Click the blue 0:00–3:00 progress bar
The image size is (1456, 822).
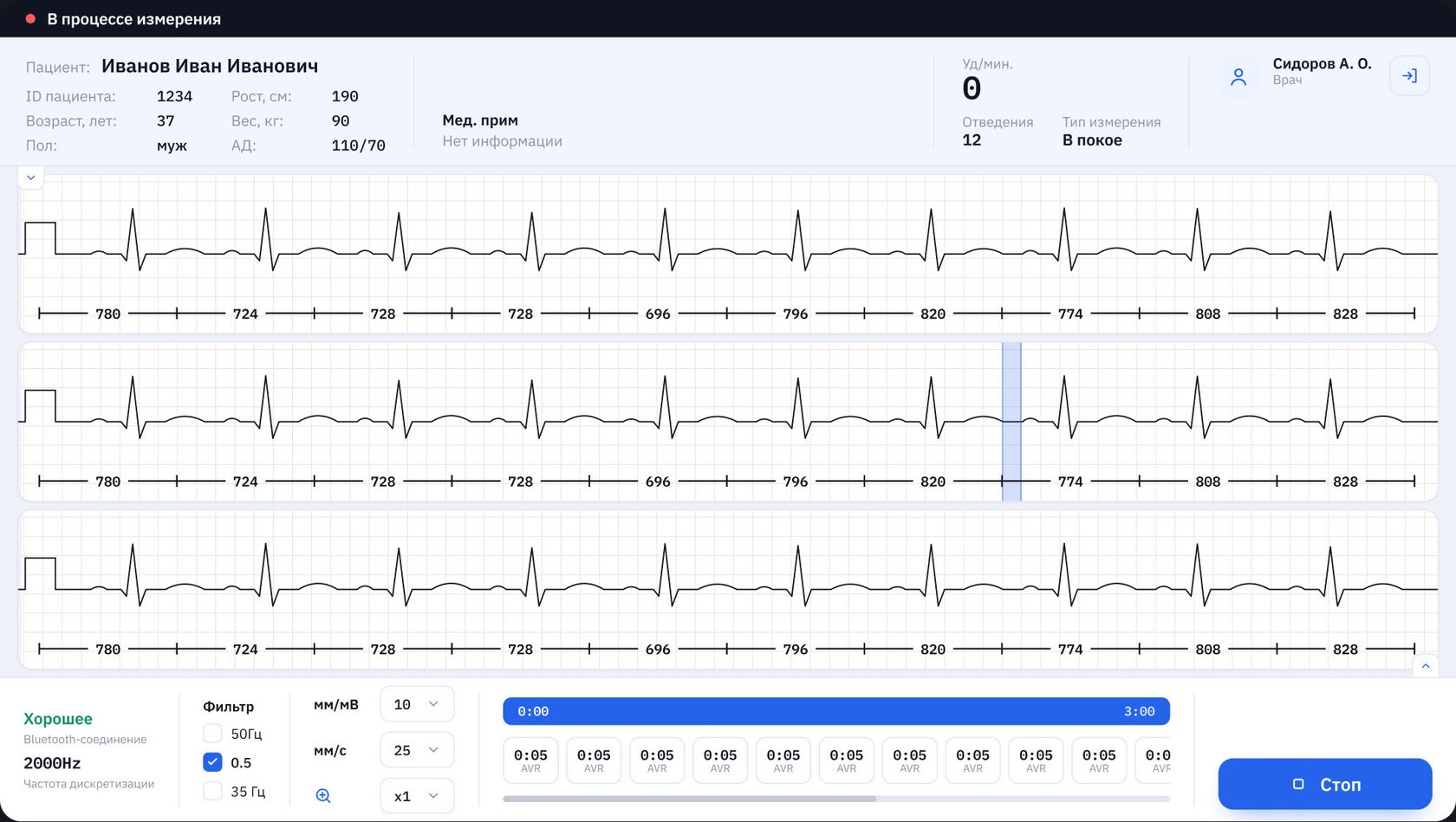tap(836, 711)
